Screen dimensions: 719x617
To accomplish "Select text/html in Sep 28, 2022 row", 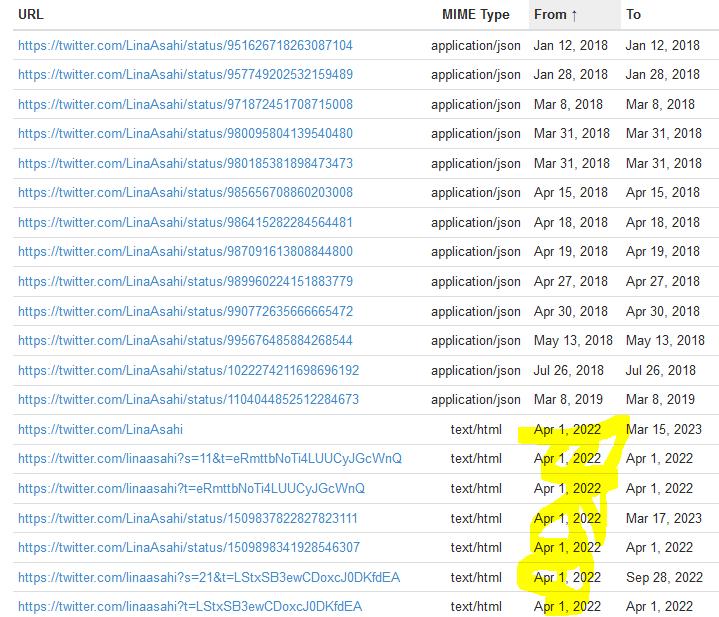I will (x=476, y=578).
